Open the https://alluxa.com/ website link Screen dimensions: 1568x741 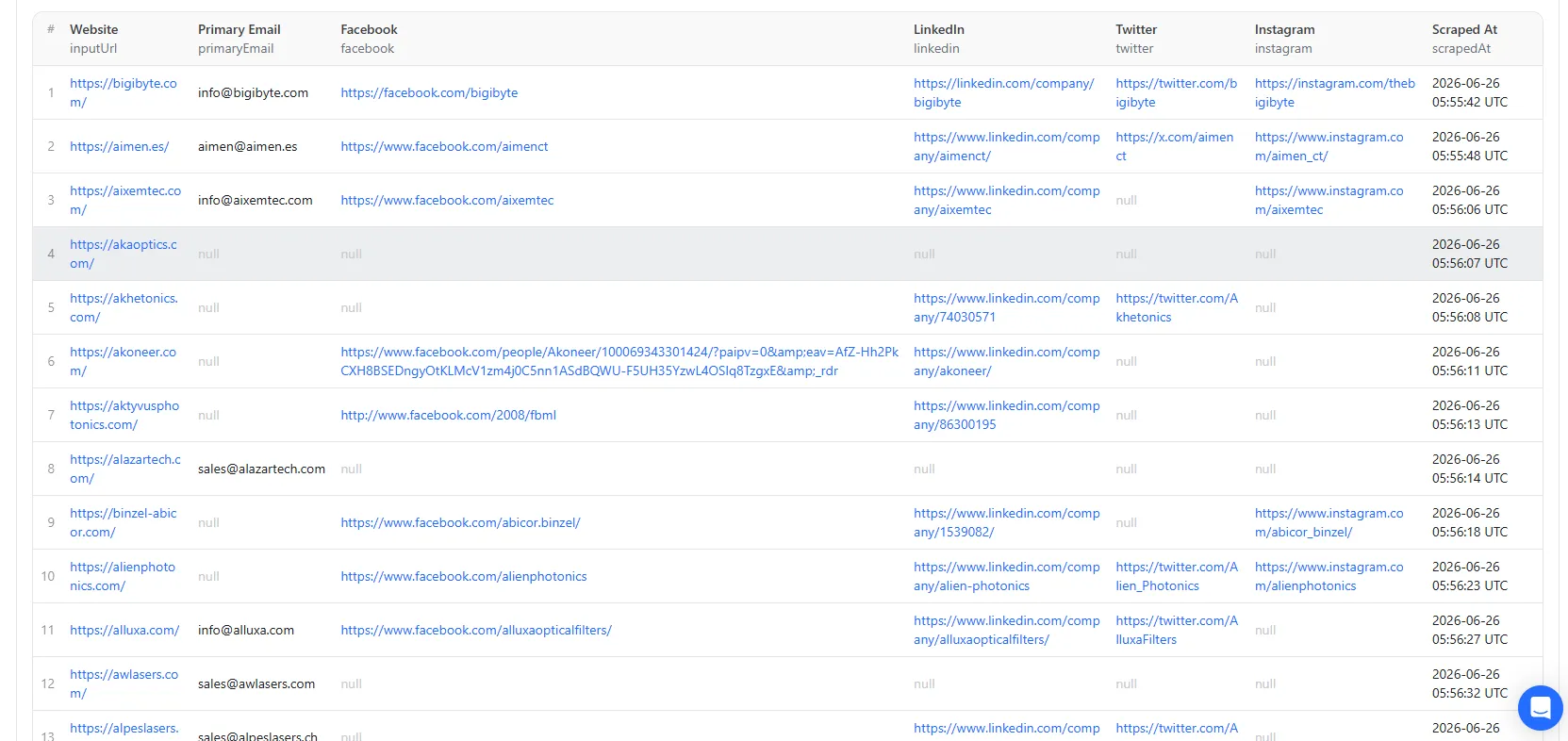[124, 630]
